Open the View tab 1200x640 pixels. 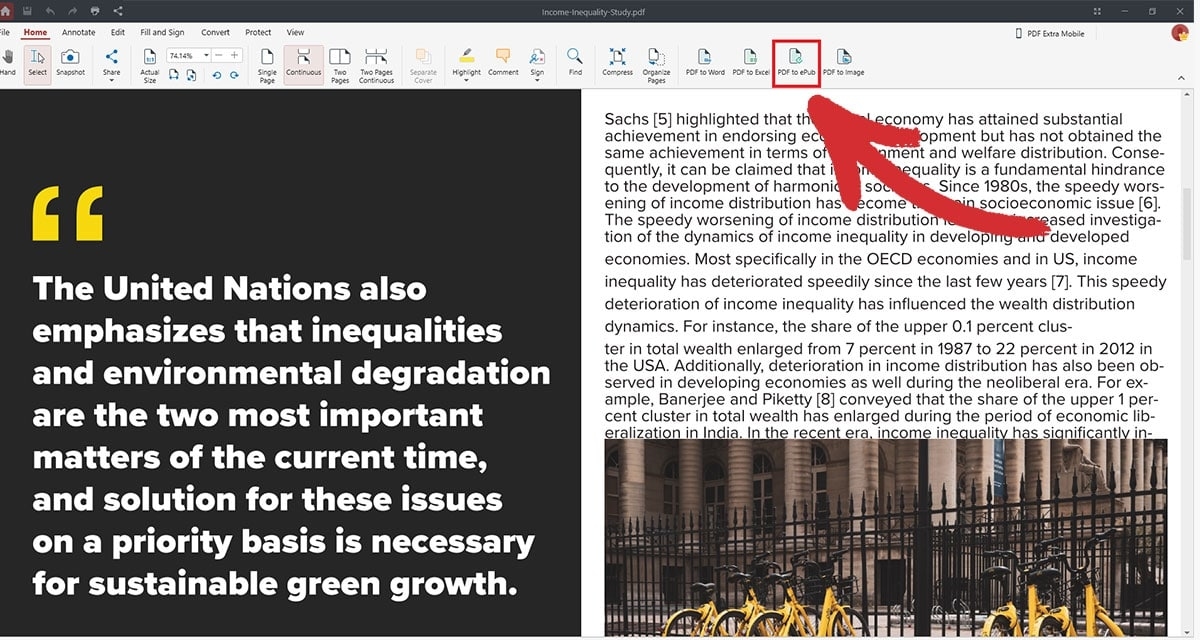pos(295,32)
